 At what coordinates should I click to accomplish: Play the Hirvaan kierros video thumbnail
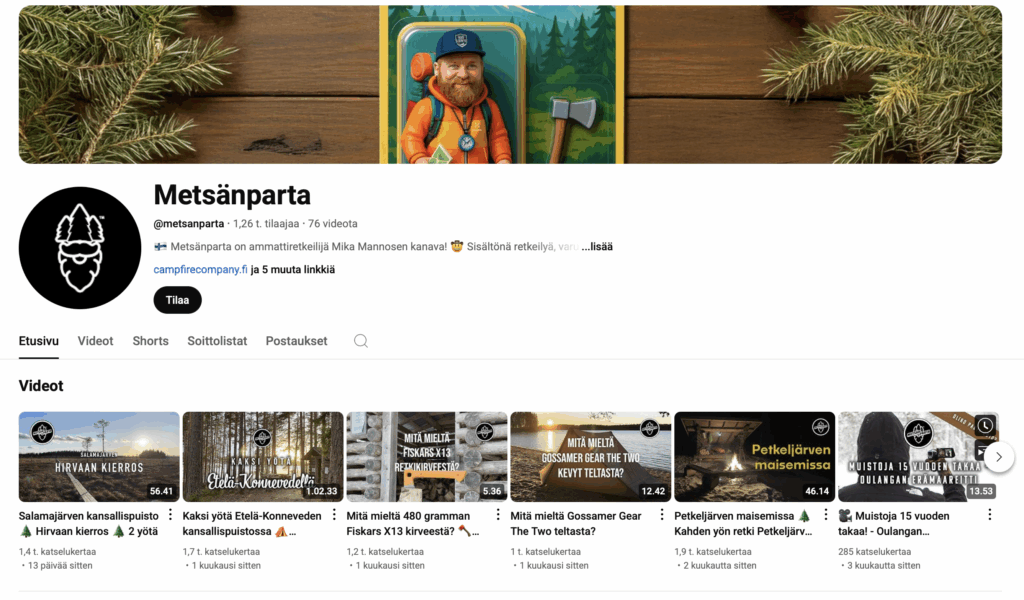(99, 457)
